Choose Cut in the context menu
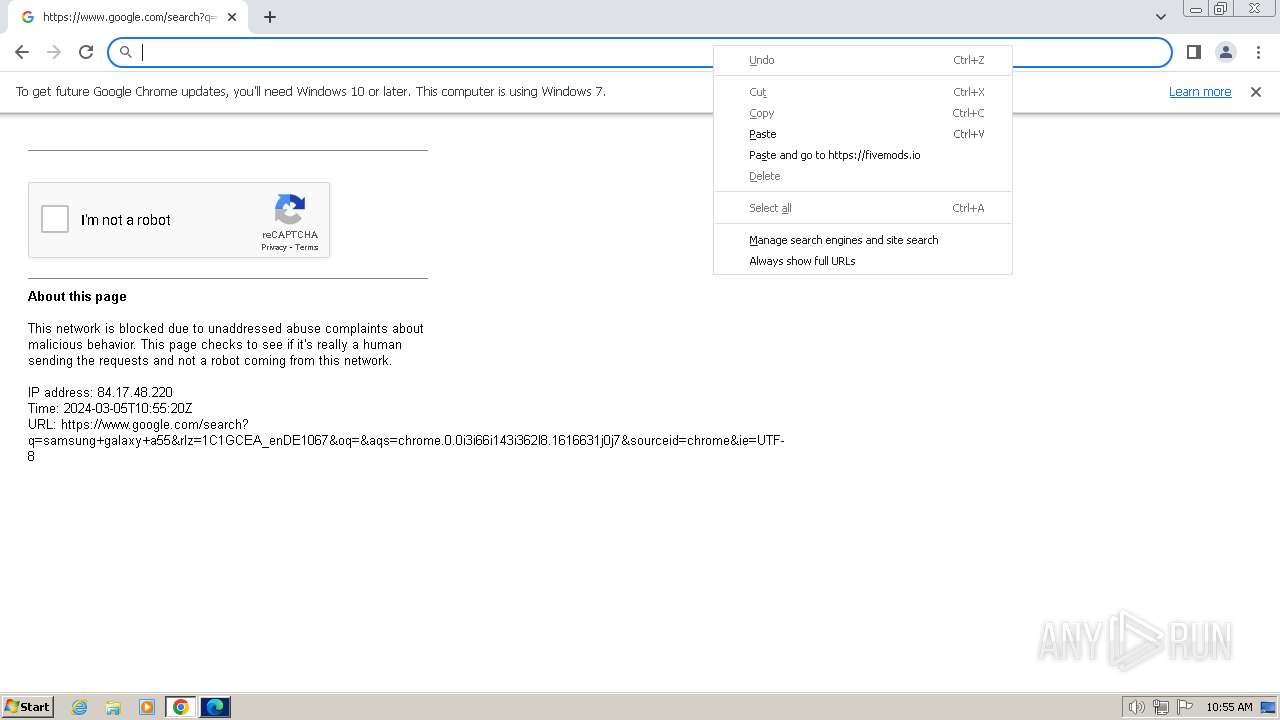The image size is (1280, 720). [x=863, y=92]
